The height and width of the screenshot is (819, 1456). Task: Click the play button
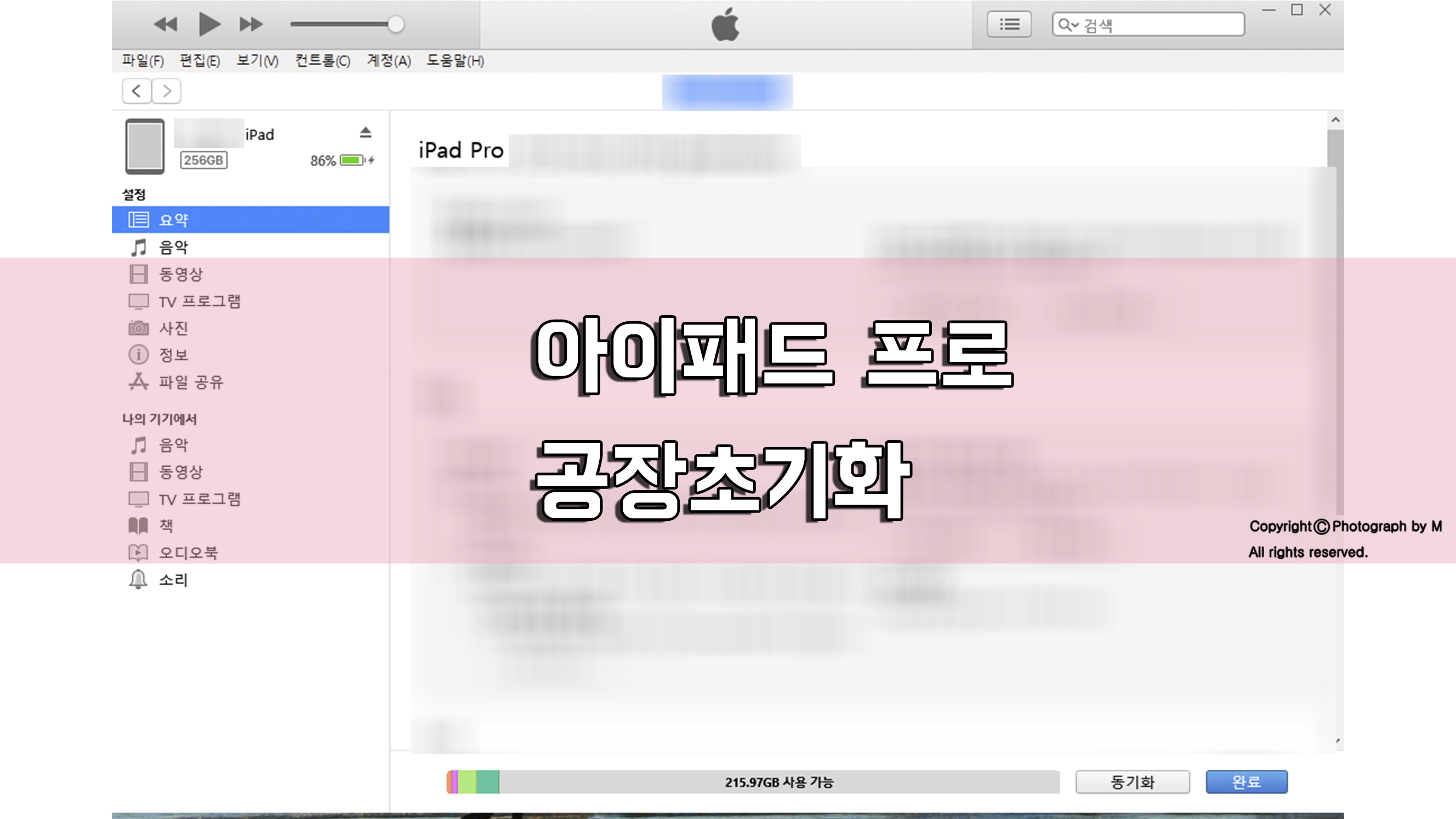coord(209,24)
